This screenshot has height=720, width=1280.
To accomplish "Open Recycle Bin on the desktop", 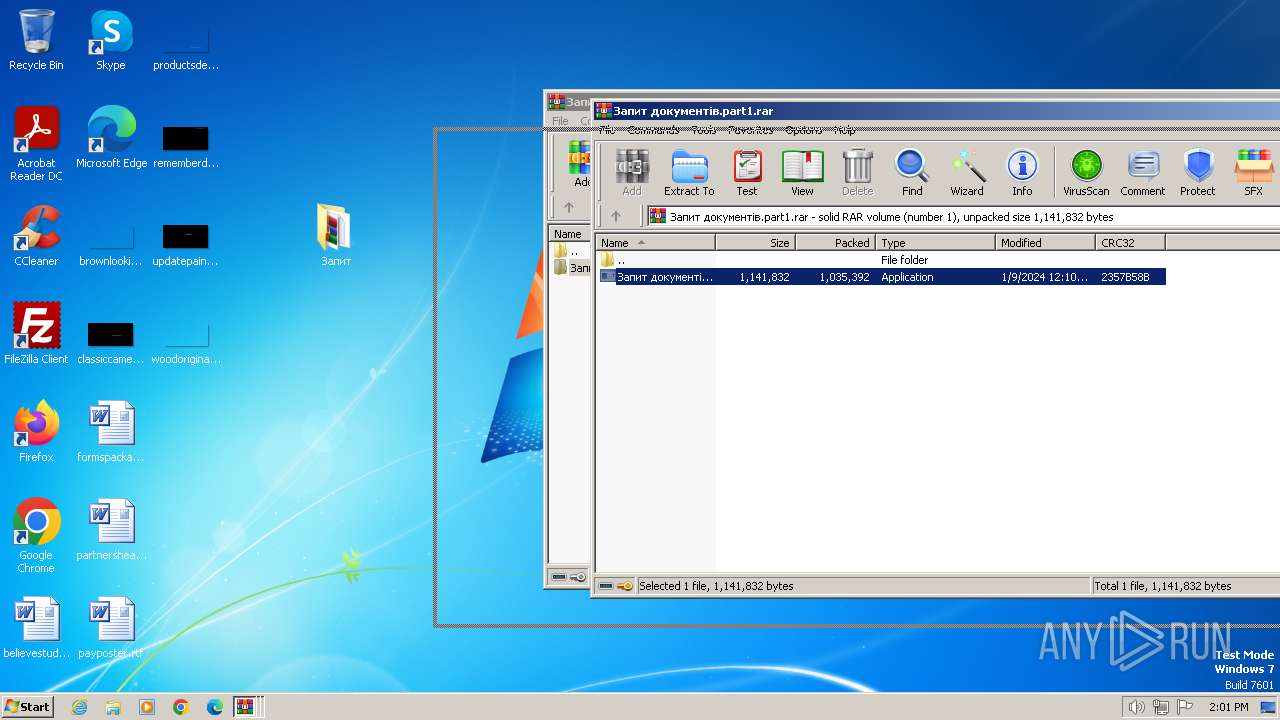I will click(x=36, y=41).
